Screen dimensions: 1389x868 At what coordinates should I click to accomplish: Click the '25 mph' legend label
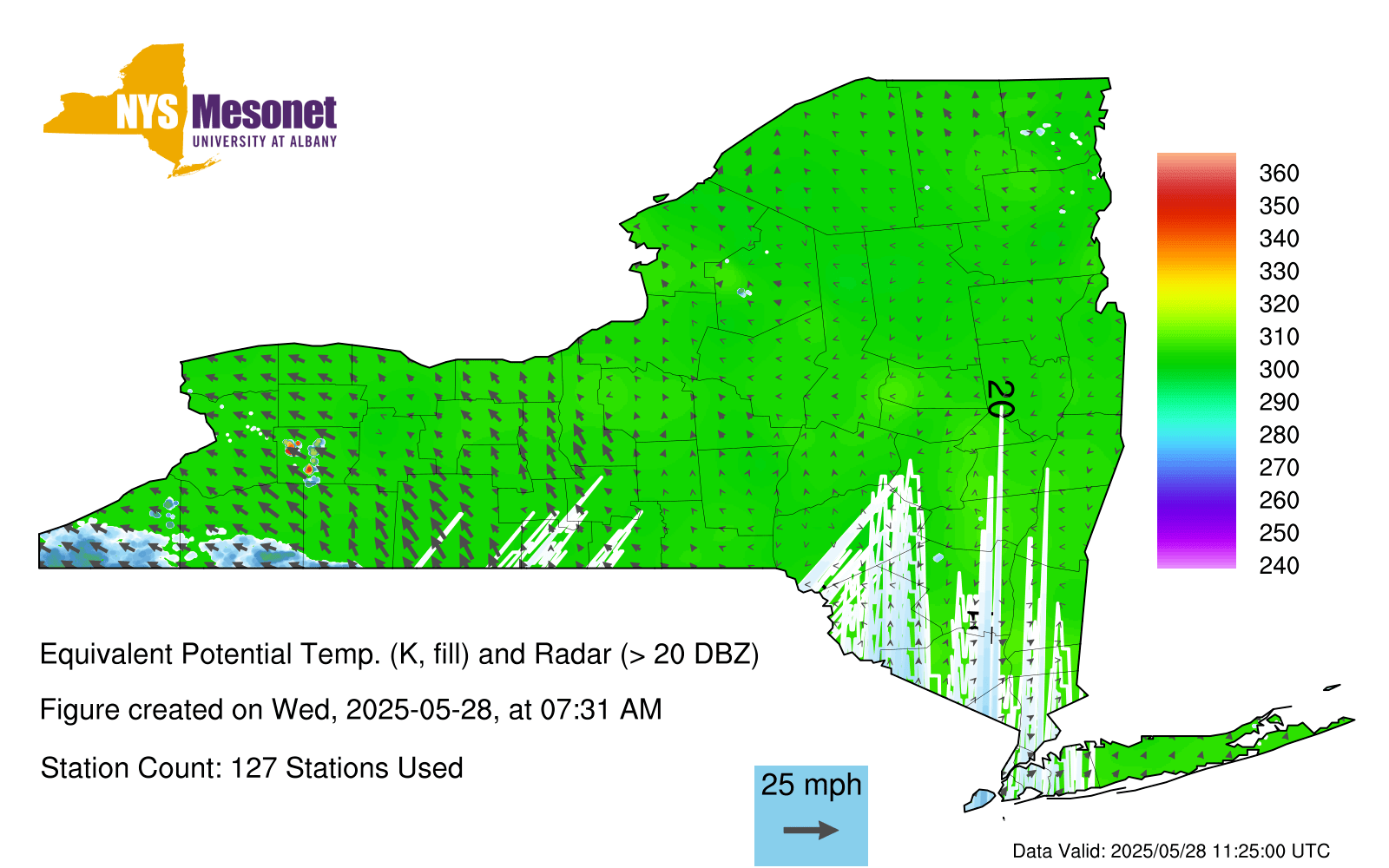click(811, 785)
